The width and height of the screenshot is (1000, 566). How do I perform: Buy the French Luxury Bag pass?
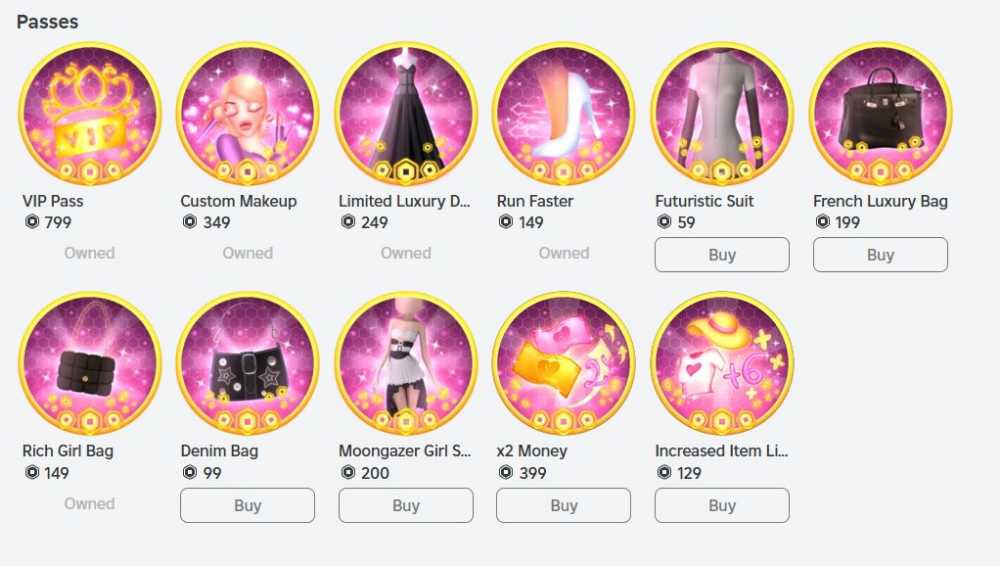(x=880, y=255)
